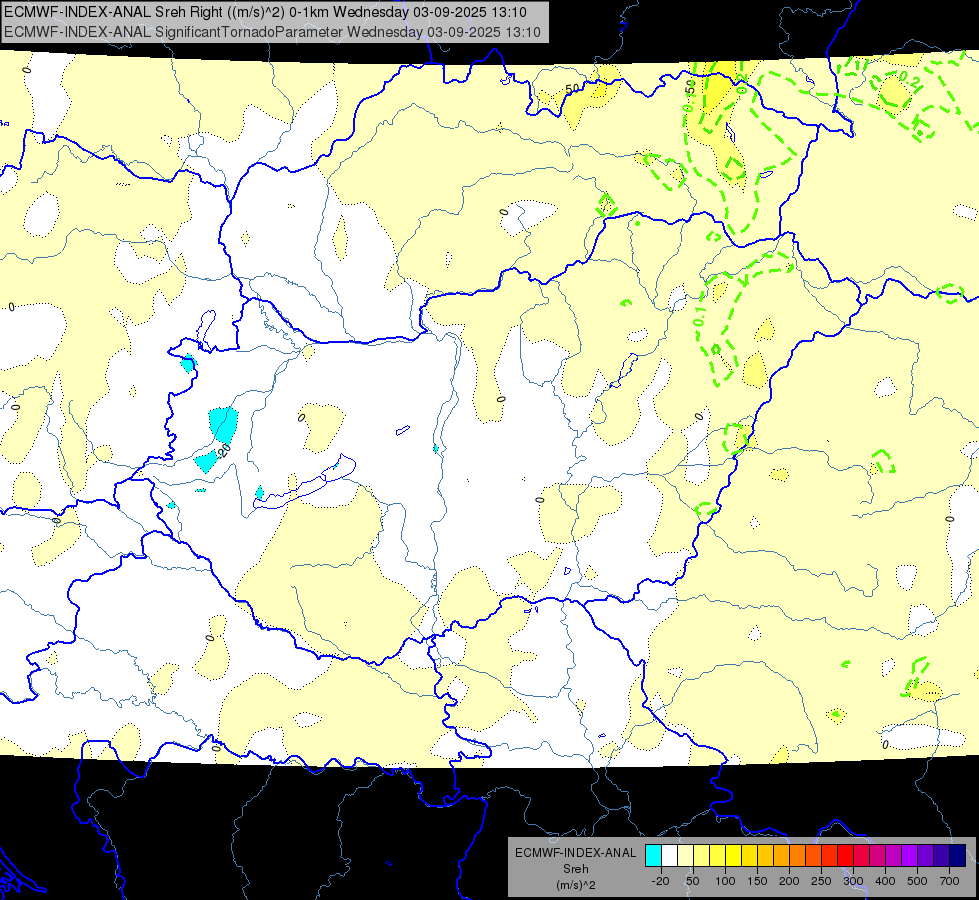
Task: Click the '100' value under the legend bar
Action: (725, 881)
